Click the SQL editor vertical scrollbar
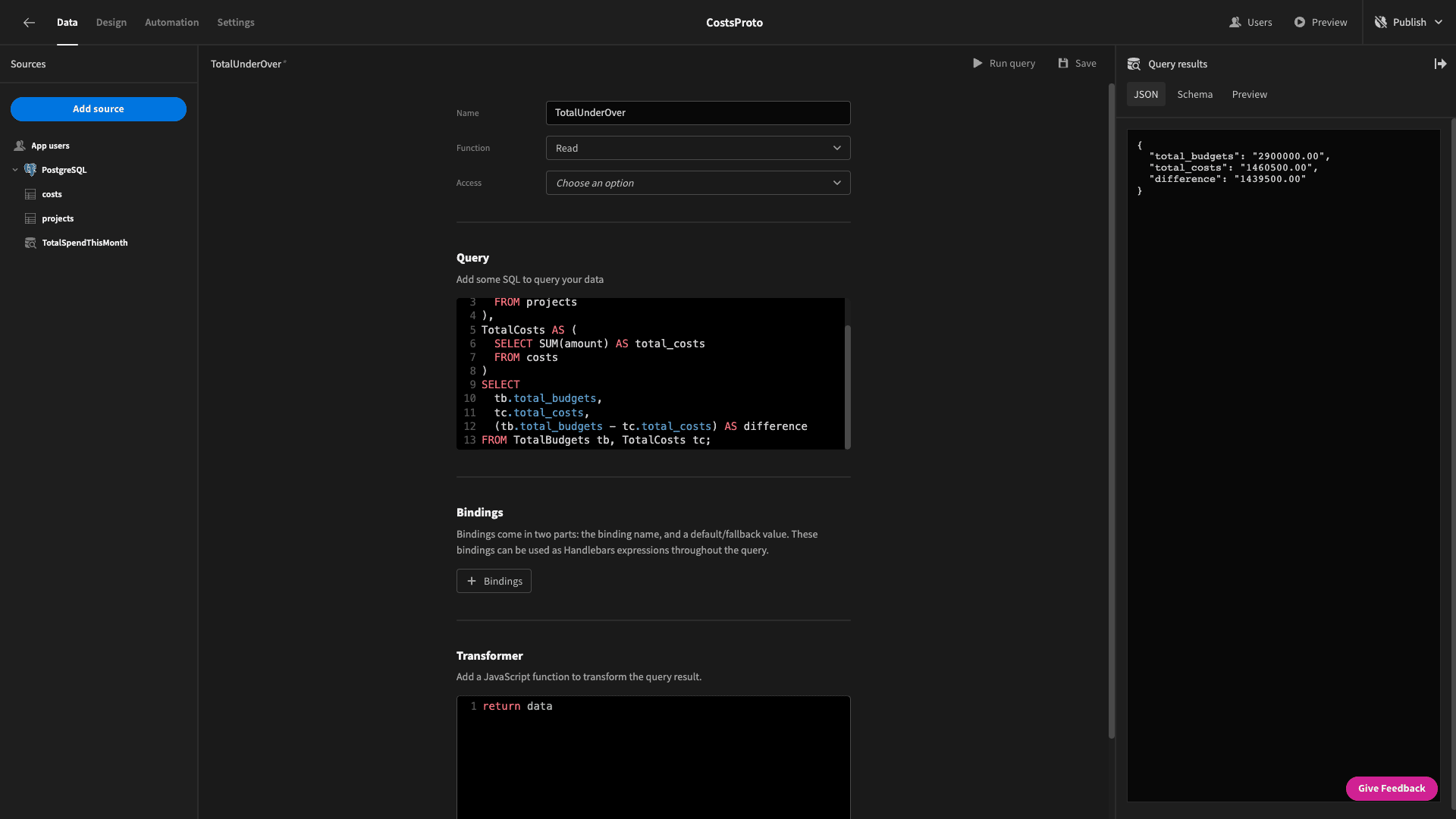 click(847, 387)
